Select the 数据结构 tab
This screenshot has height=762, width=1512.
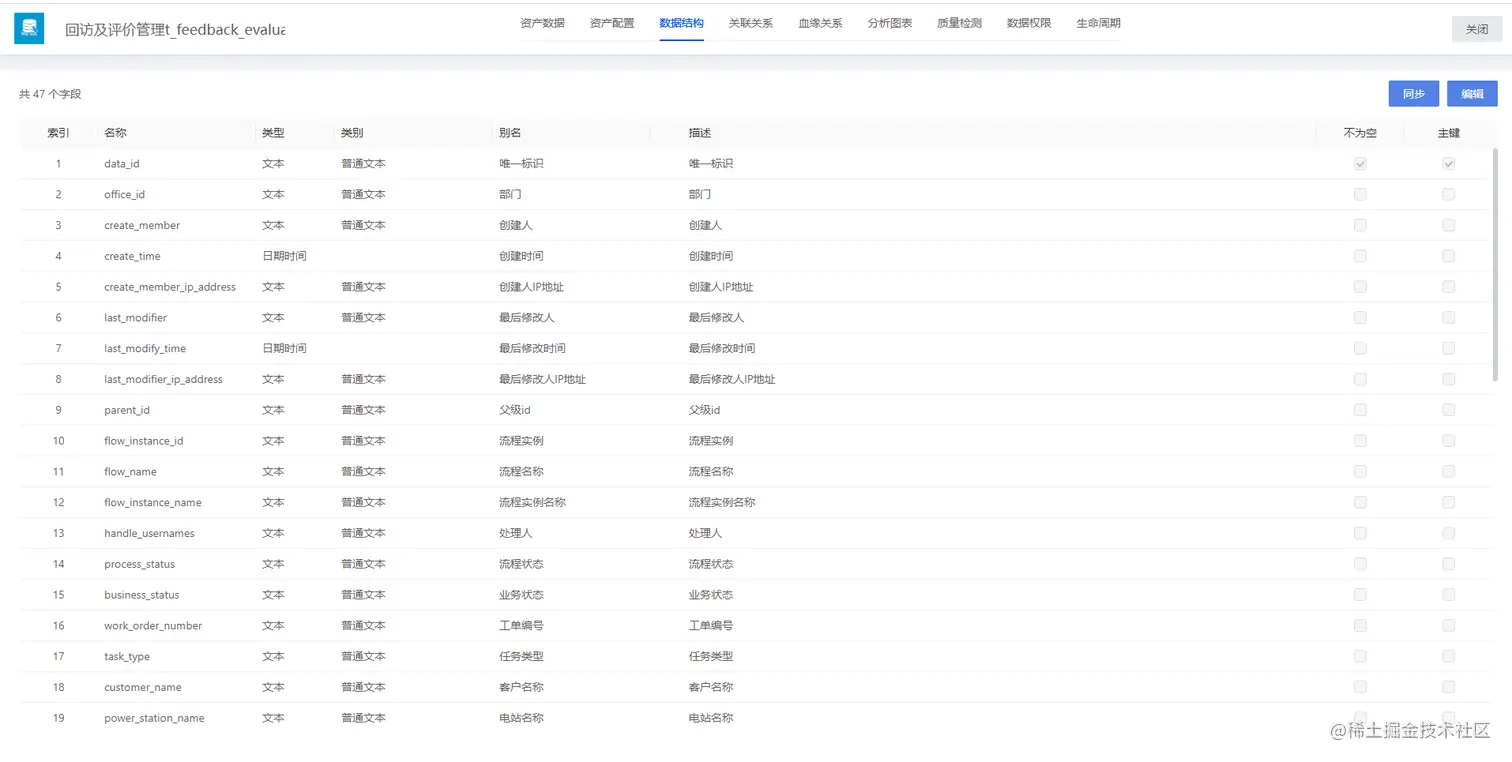tap(681, 22)
